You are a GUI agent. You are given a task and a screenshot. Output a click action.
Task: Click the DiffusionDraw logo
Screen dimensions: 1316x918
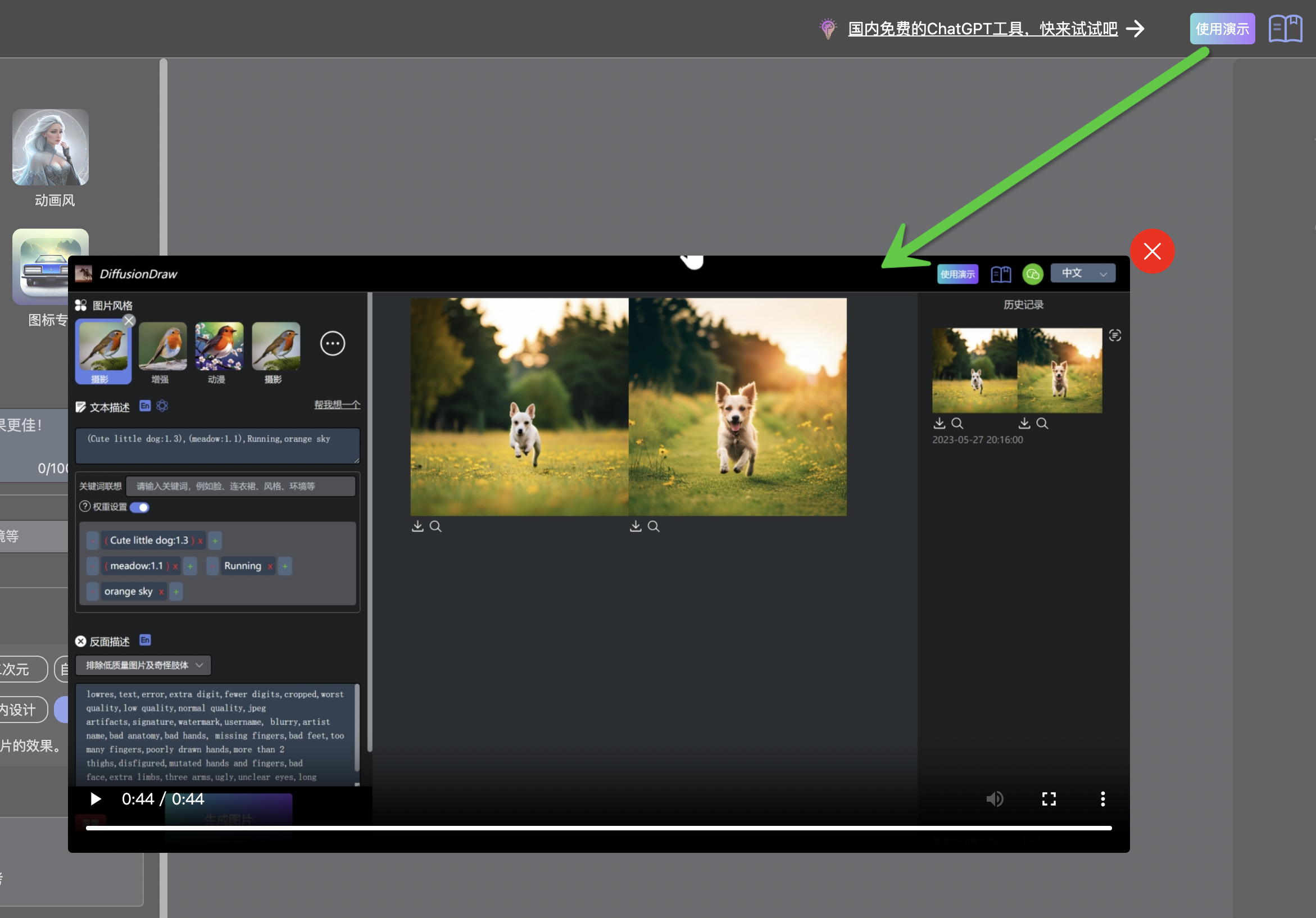(x=126, y=274)
